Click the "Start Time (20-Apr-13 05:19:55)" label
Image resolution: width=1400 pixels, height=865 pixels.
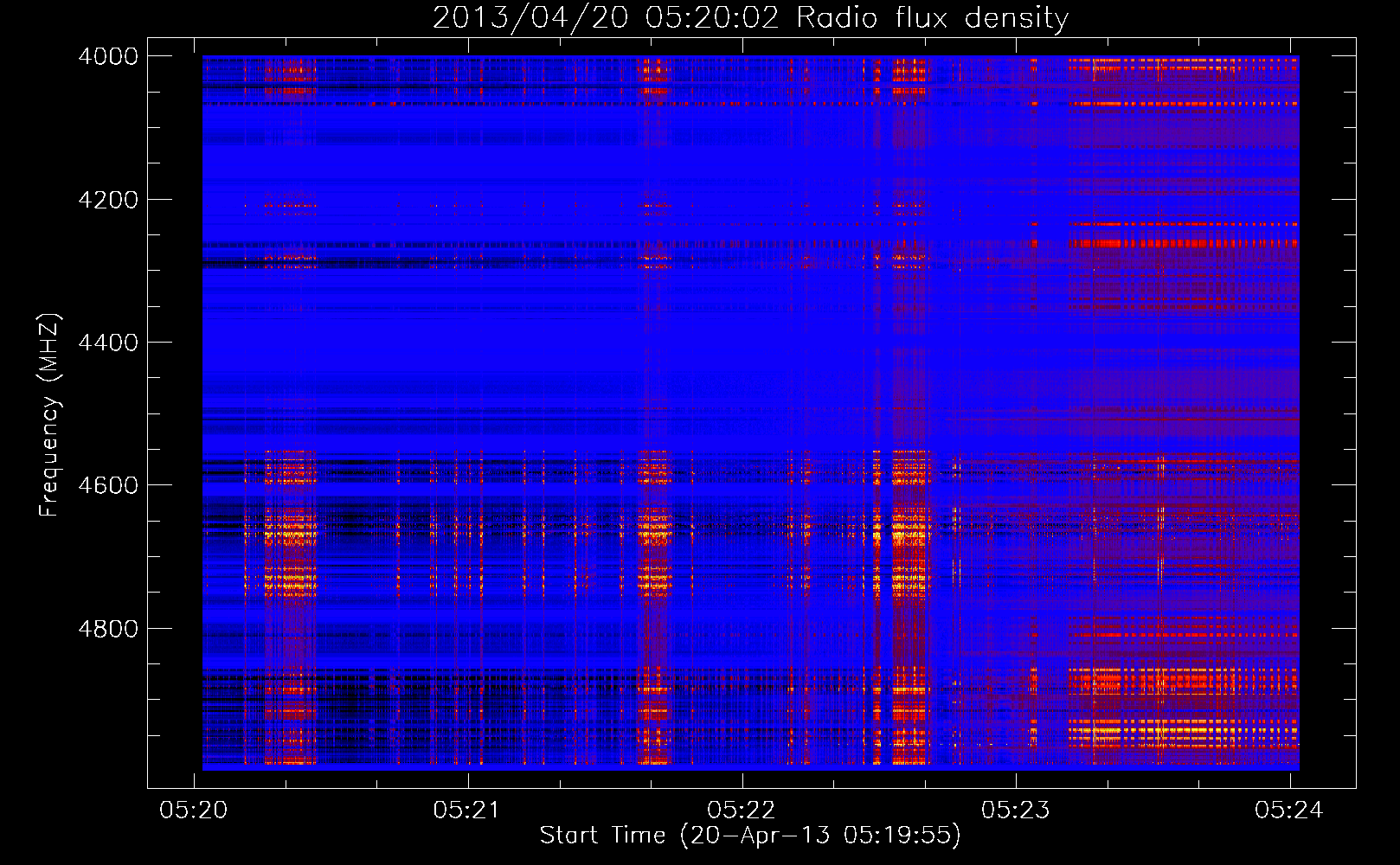pyautogui.click(x=750, y=836)
